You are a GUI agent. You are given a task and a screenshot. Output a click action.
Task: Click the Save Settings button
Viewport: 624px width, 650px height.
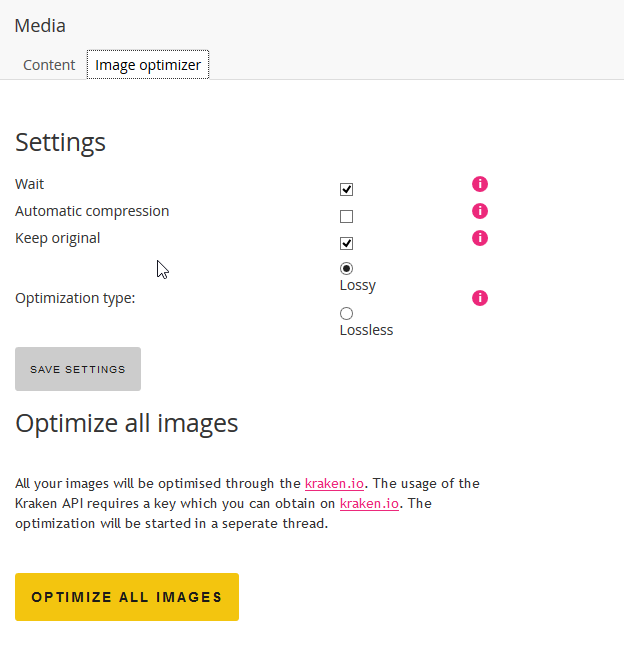[78, 369]
